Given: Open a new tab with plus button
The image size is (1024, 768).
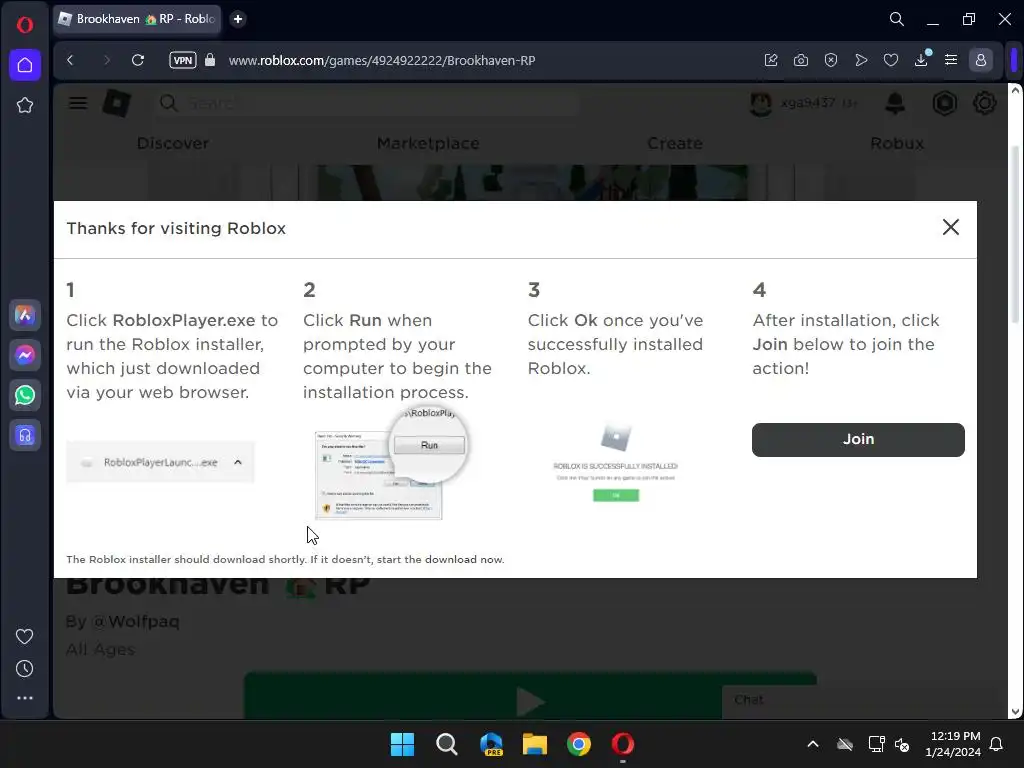Looking at the screenshot, I should tap(238, 19).
